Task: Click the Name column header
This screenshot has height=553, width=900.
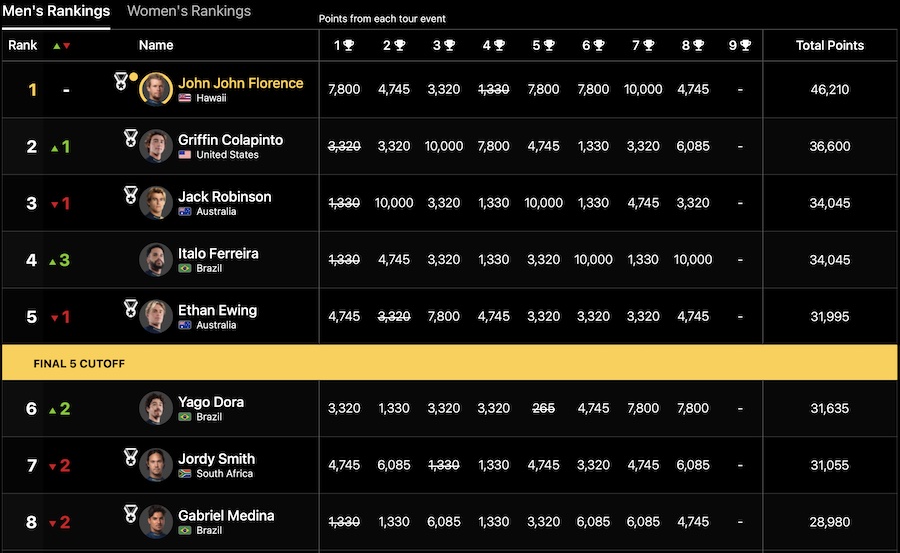Action: 156,45
